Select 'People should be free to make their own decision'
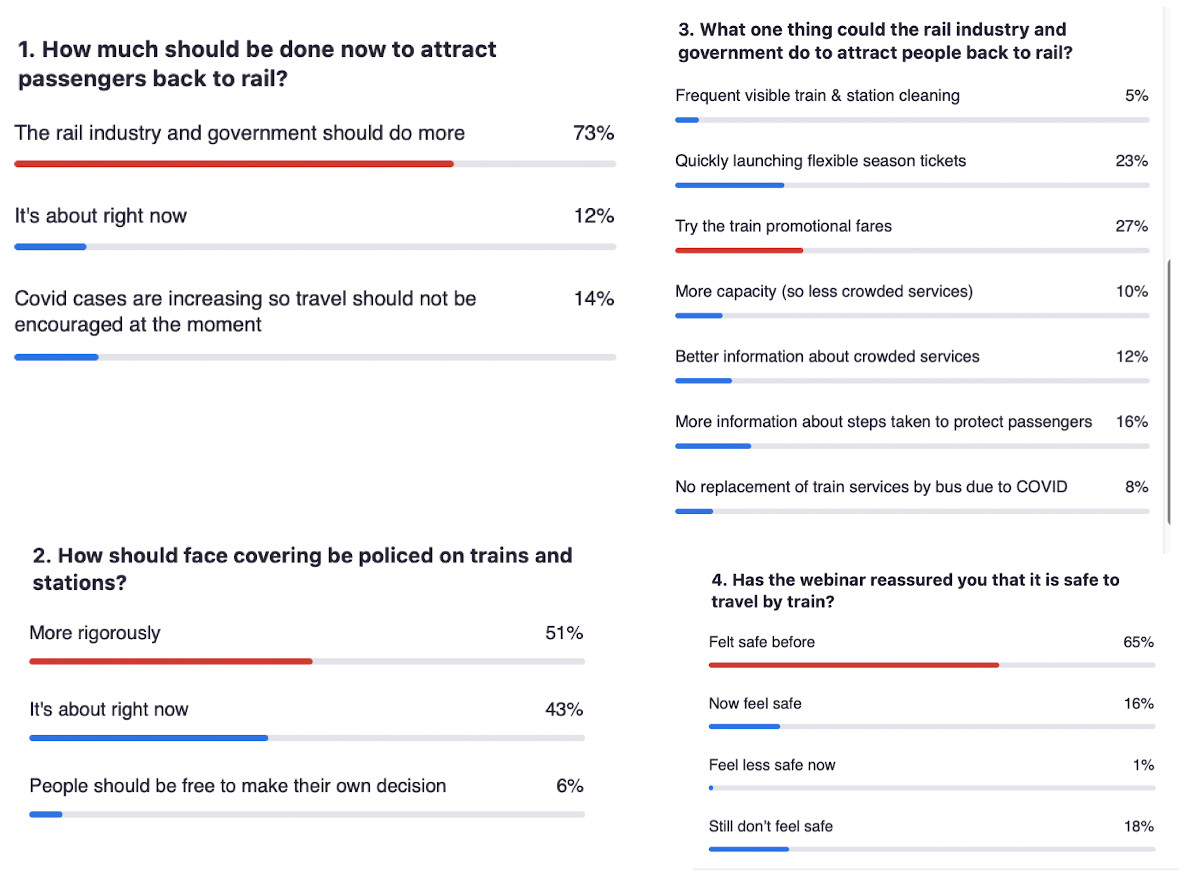The width and height of the screenshot is (1200, 871). pos(238,786)
